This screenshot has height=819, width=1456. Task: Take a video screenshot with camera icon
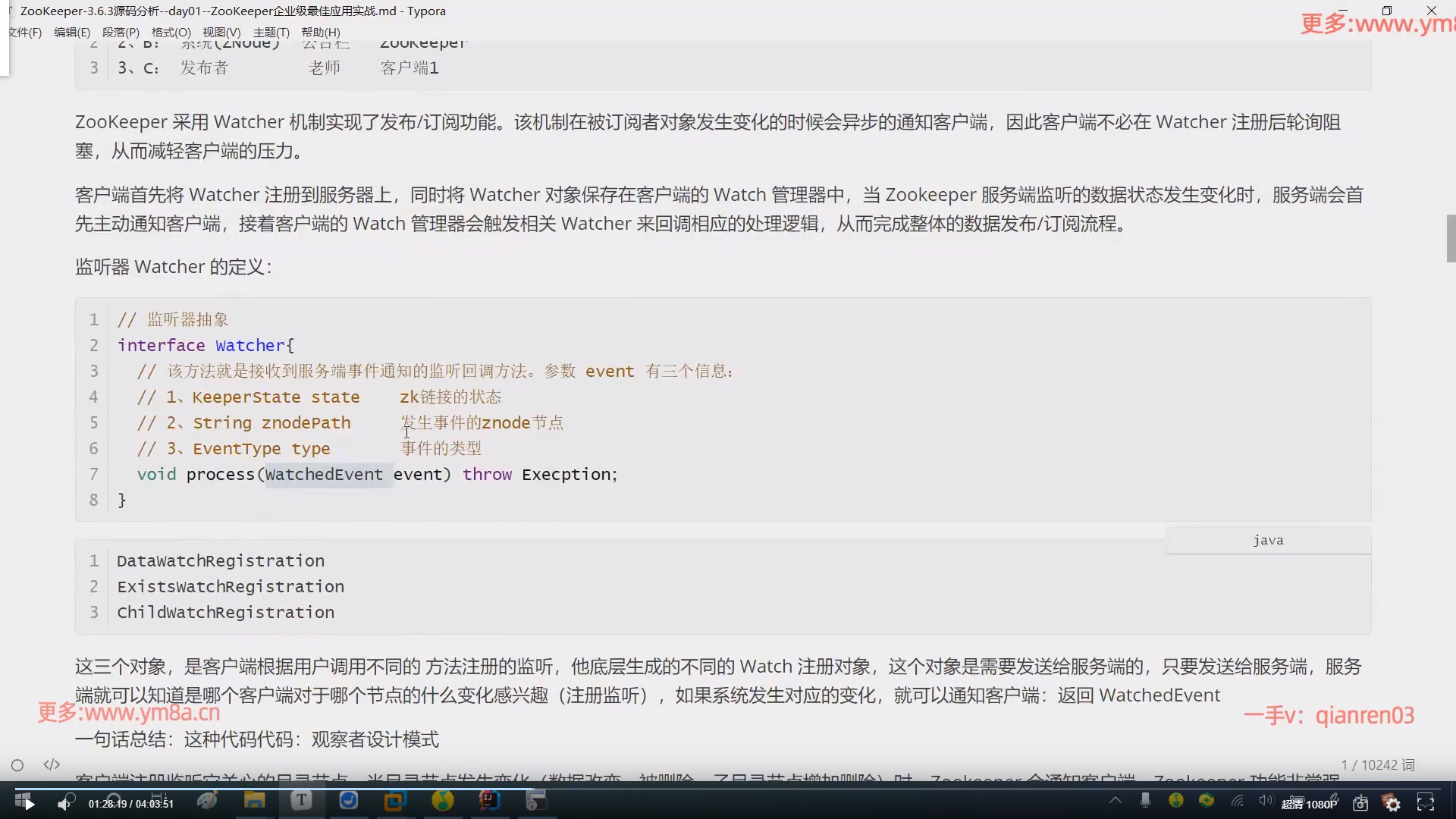pos(1360,804)
